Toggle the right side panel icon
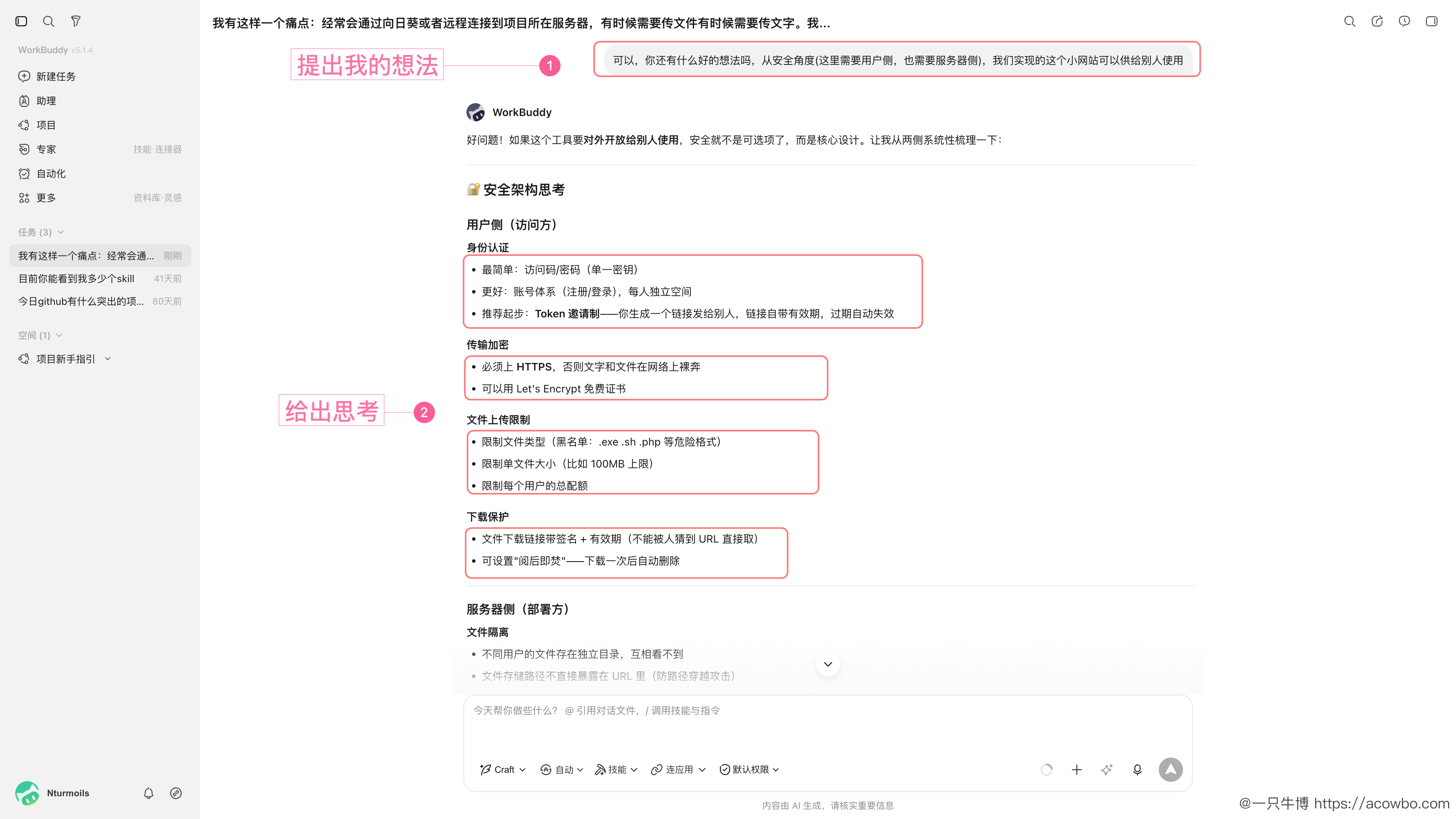 pyautogui.click(x=1432, y=22)
